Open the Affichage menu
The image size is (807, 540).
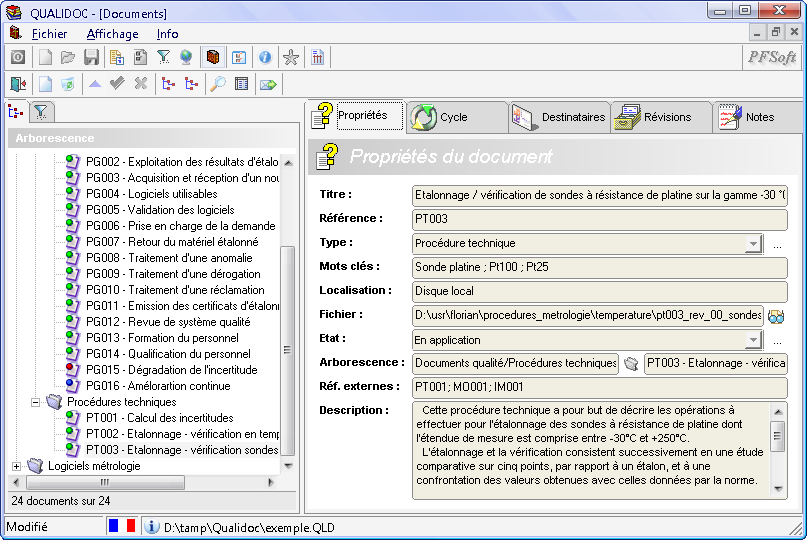(111, 34)
